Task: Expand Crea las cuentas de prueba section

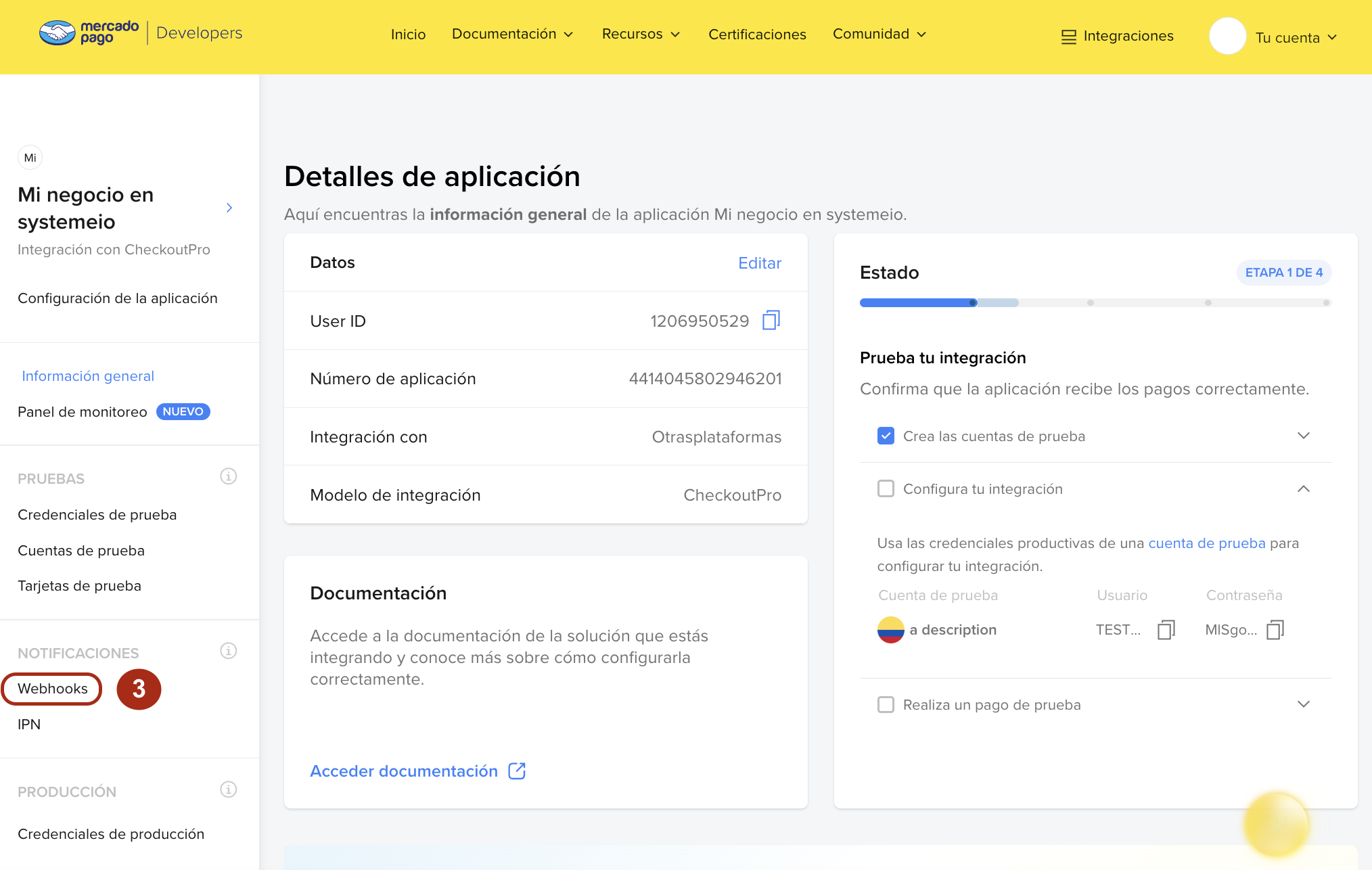Action: [1304, 436]
